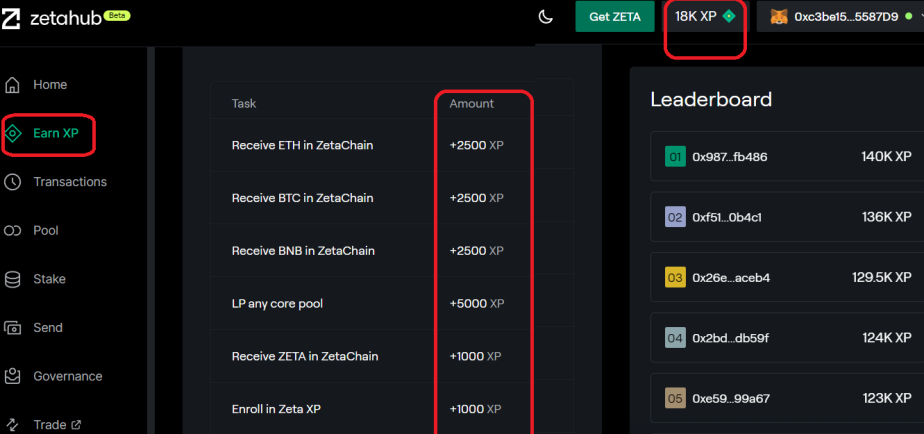Click Receive BTC in ZetaChain task
924x434 pixels.
click(x=302, y=198)
